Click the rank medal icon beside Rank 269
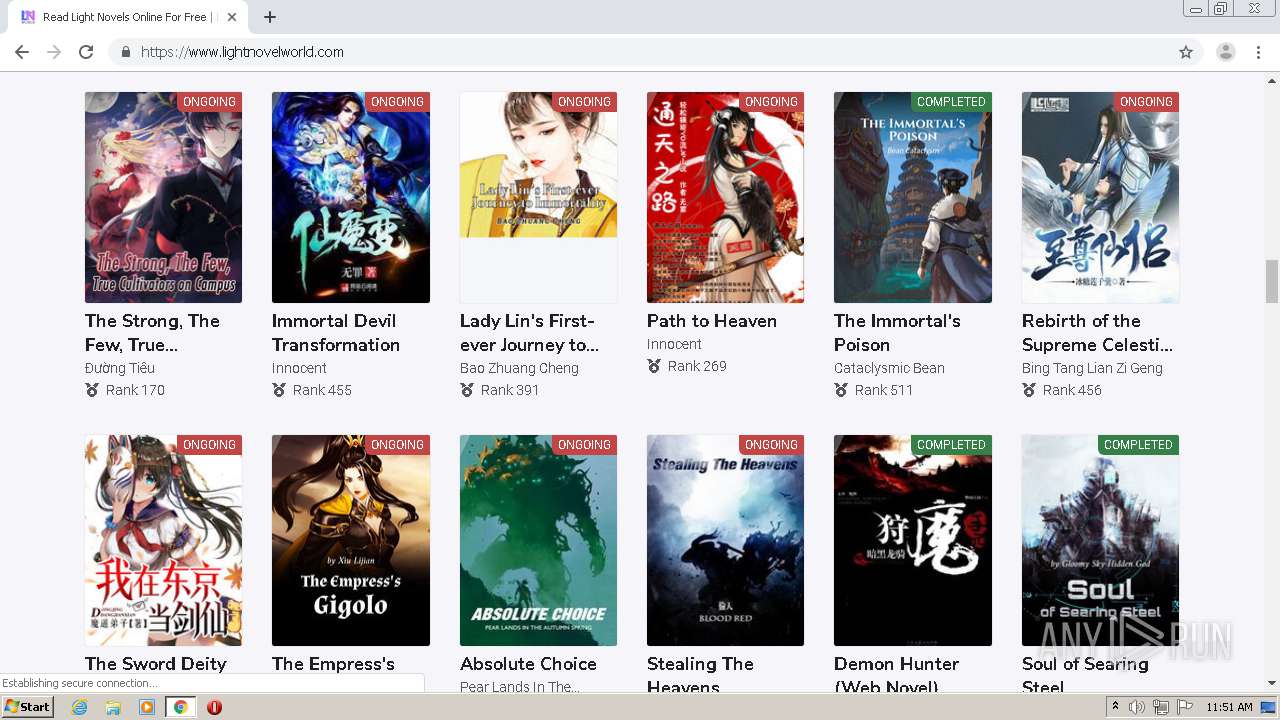This screenshot has width=1280, height=720. (654, 366)
